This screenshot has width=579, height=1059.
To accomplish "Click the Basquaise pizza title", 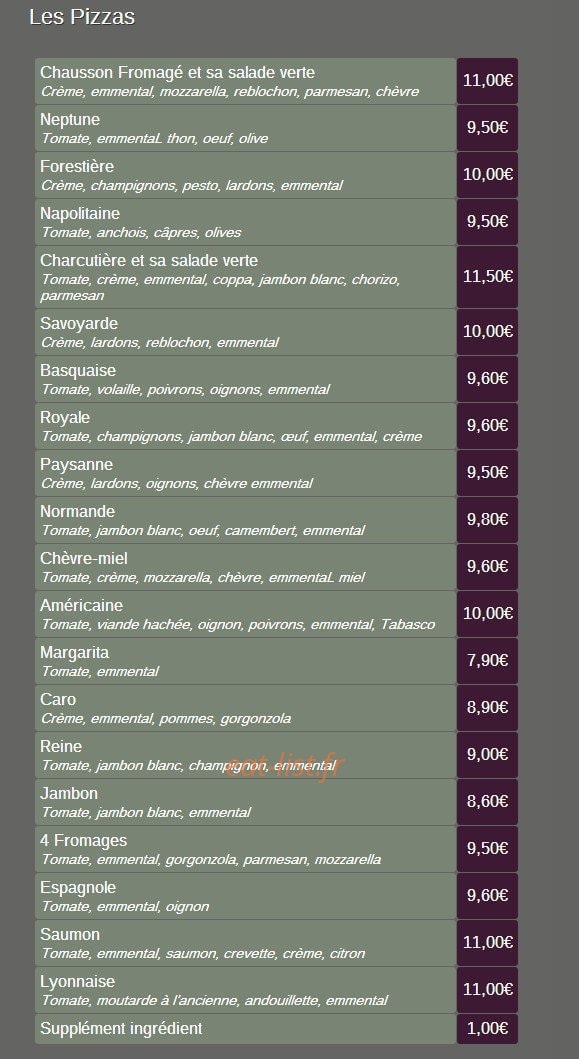I will pyautogui.click(x=78, y=371).
